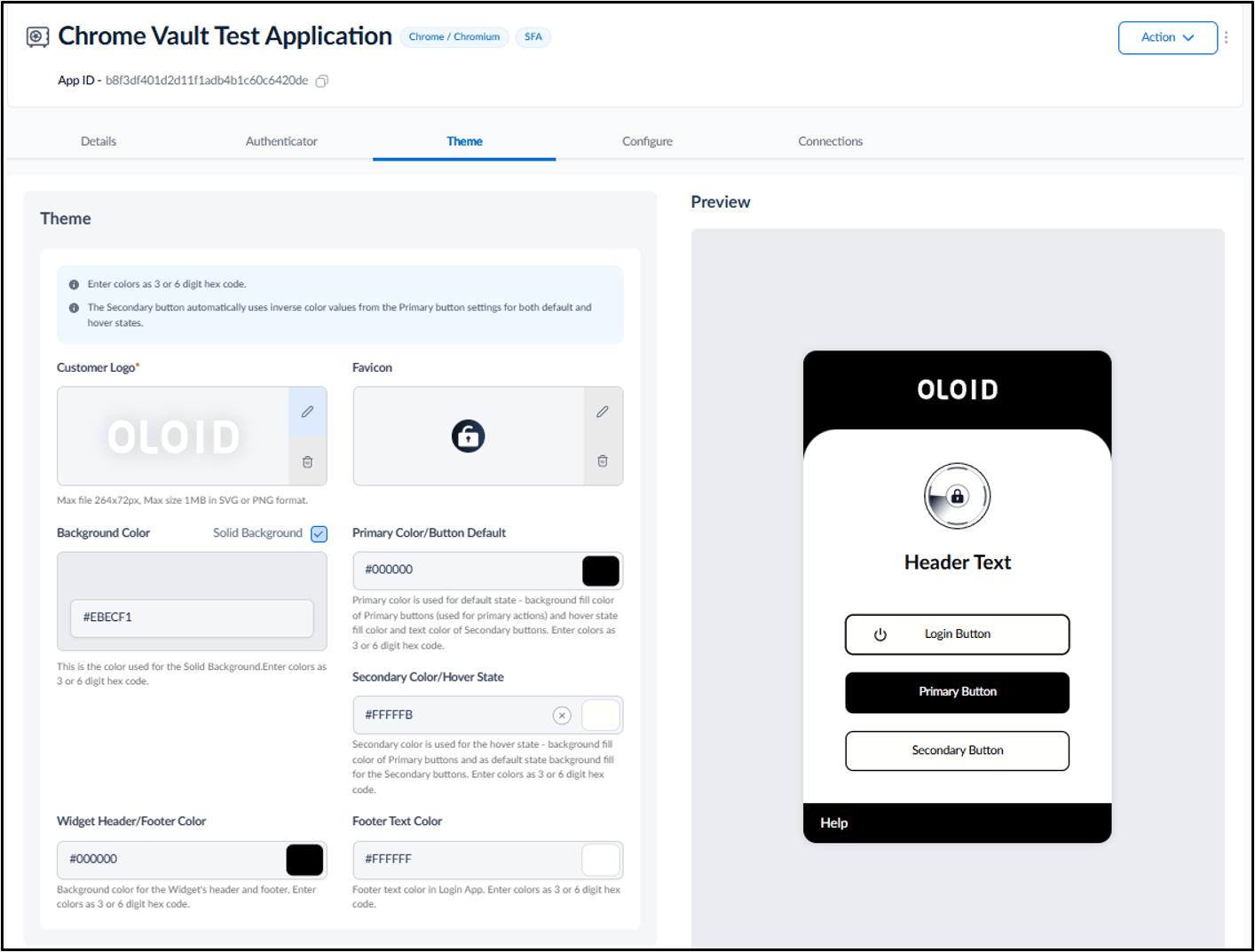Open the Action dropdown
This screenshot has width=1255, height=952.
(x=1167, y=37)
